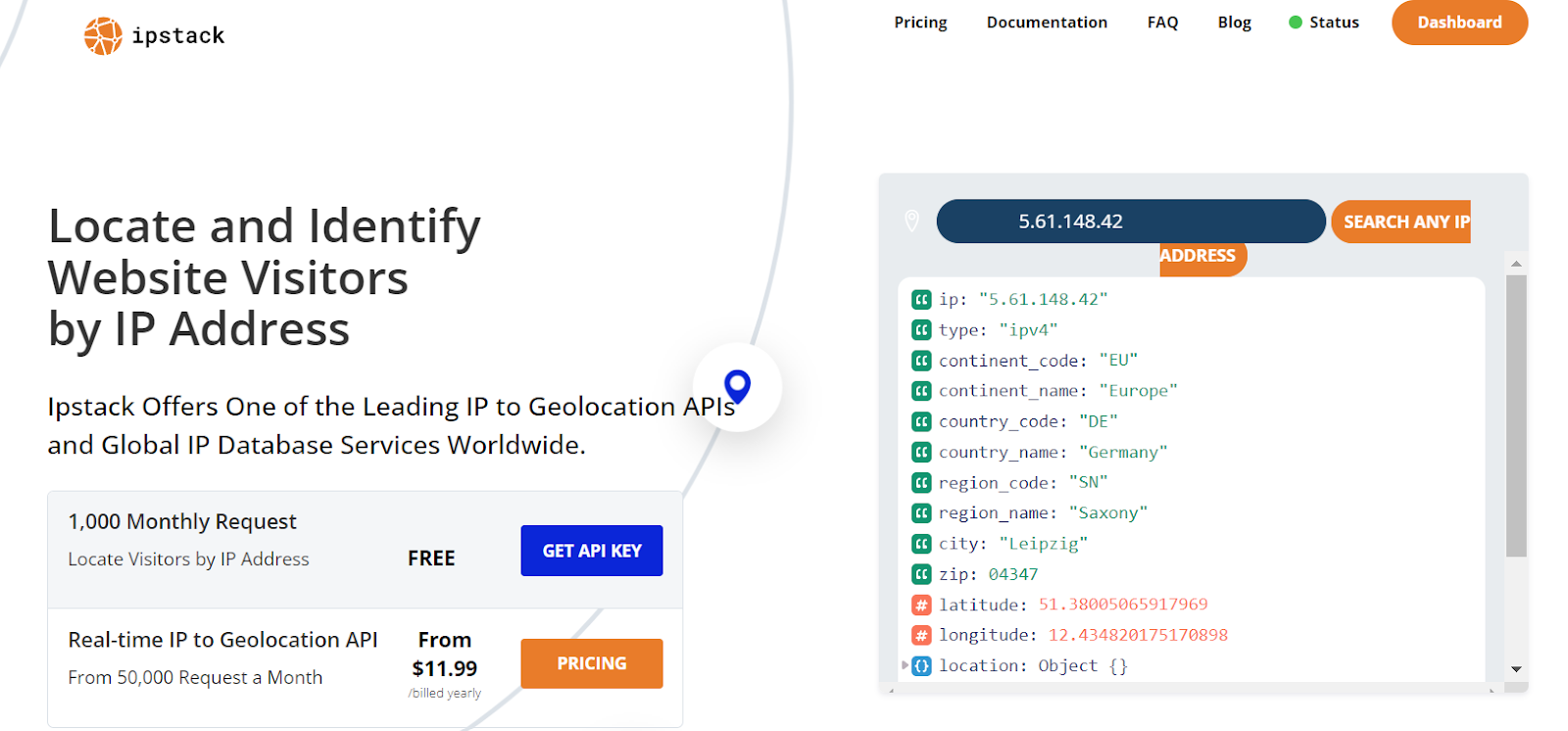Click the green Status indicator dot
This screenshot has height=731, width=1568.
1296,23
